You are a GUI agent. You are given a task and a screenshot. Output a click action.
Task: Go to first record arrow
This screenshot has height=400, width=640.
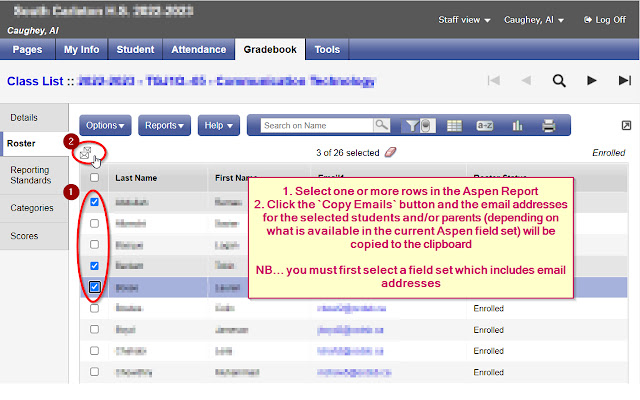point(494,80)
